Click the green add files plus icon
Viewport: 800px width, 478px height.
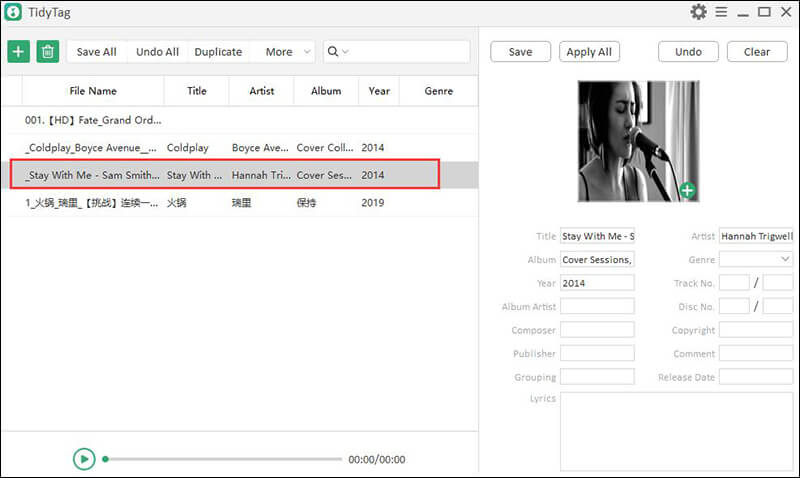click(18, 52)
